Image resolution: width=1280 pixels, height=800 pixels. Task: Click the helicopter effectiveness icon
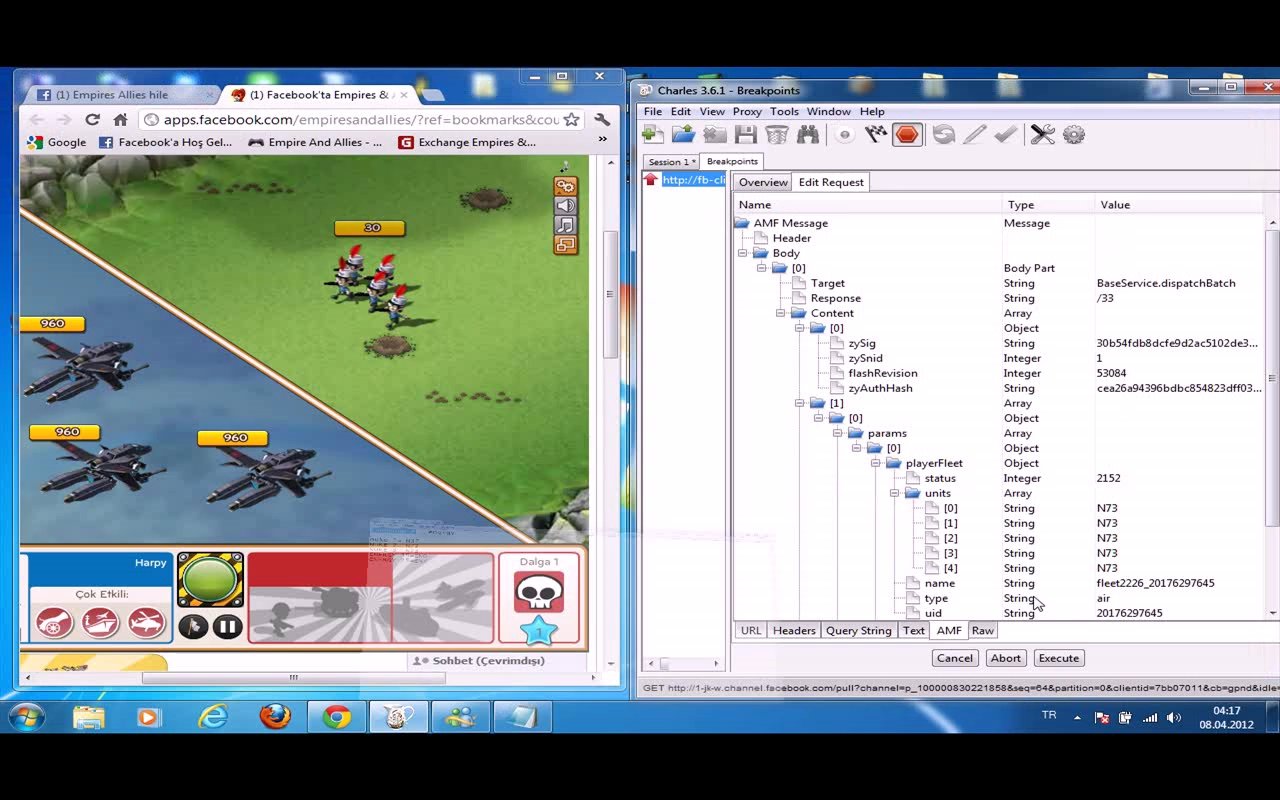147,624
